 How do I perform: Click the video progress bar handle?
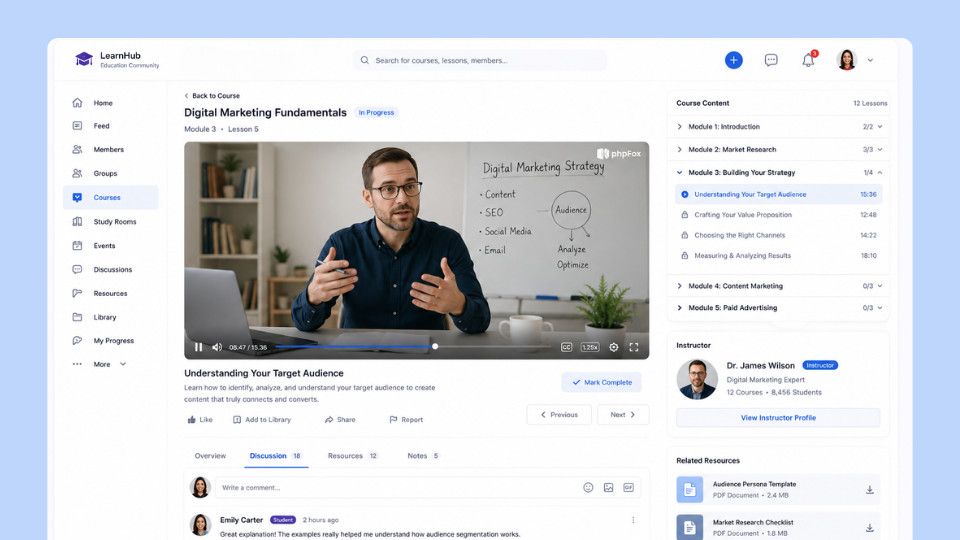click(x=435, y=347)
